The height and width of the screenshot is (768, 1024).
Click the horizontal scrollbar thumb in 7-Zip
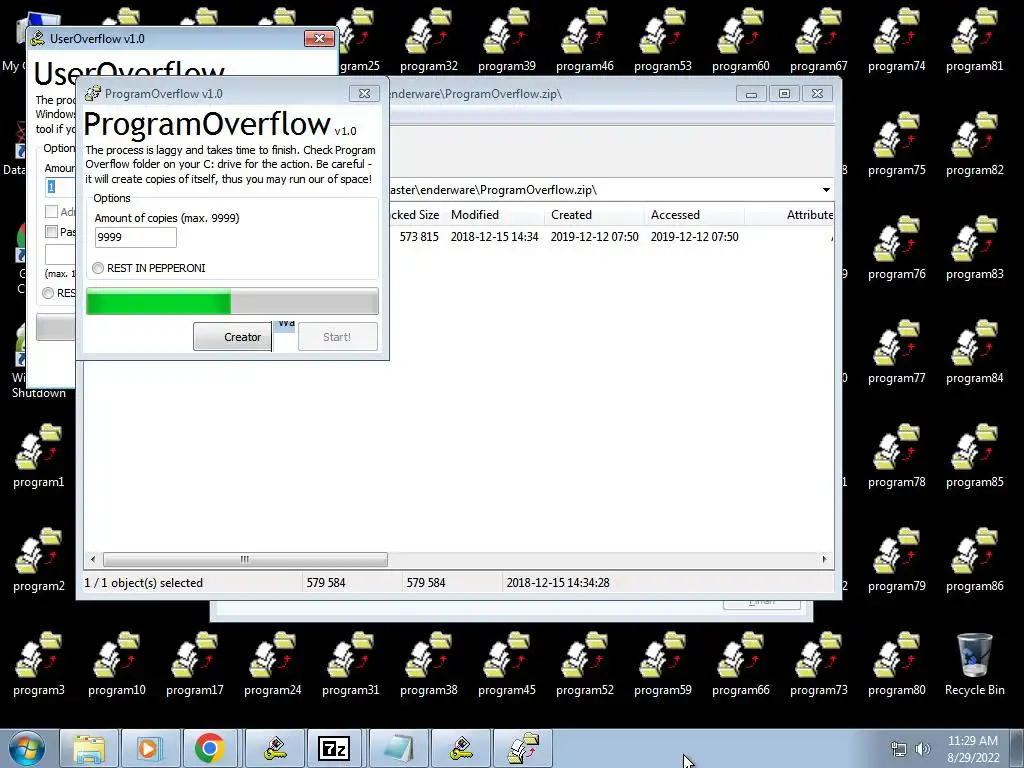[x=245, y=559]
